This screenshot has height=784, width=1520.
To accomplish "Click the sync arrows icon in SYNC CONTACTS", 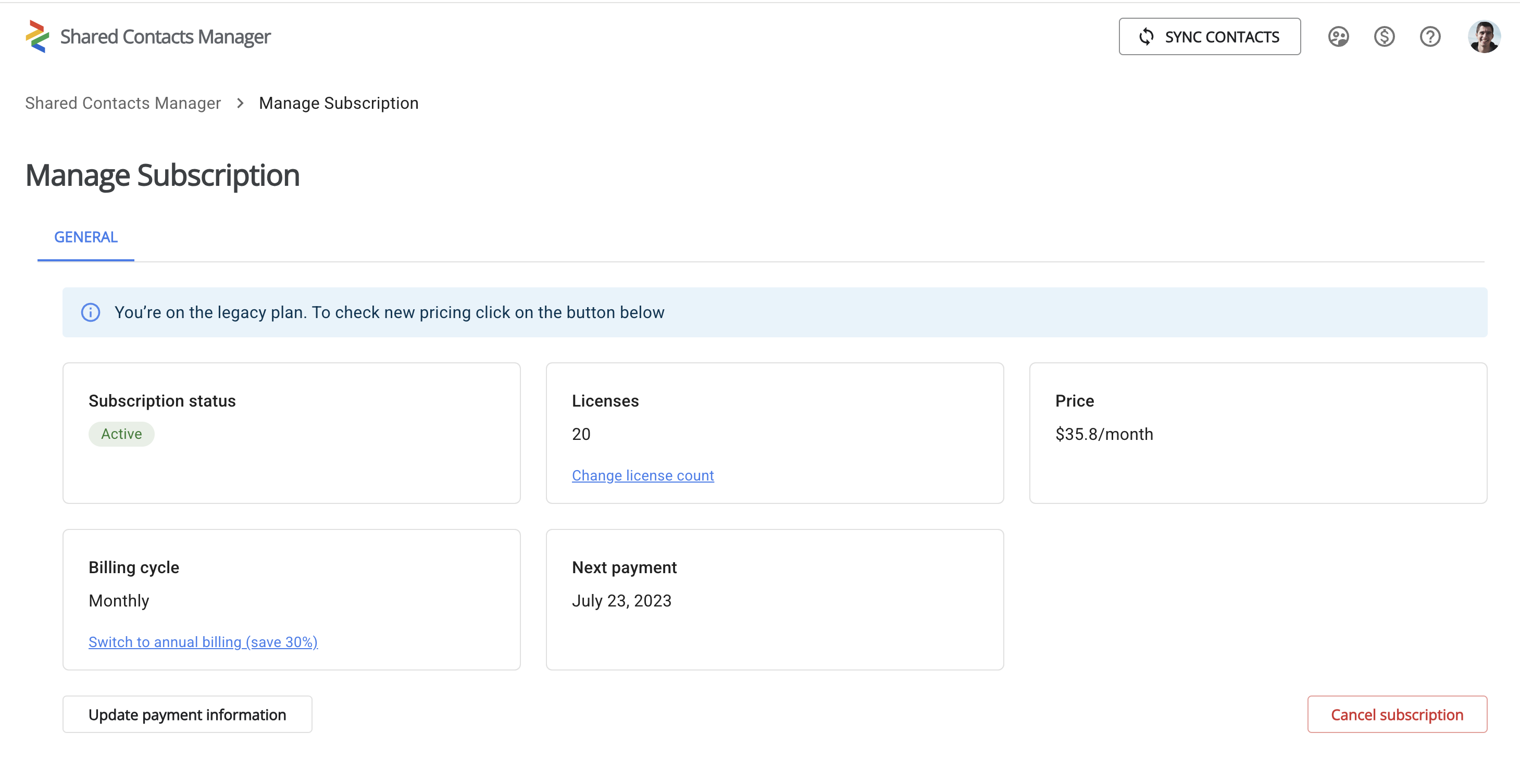I will coord(1147,36).
